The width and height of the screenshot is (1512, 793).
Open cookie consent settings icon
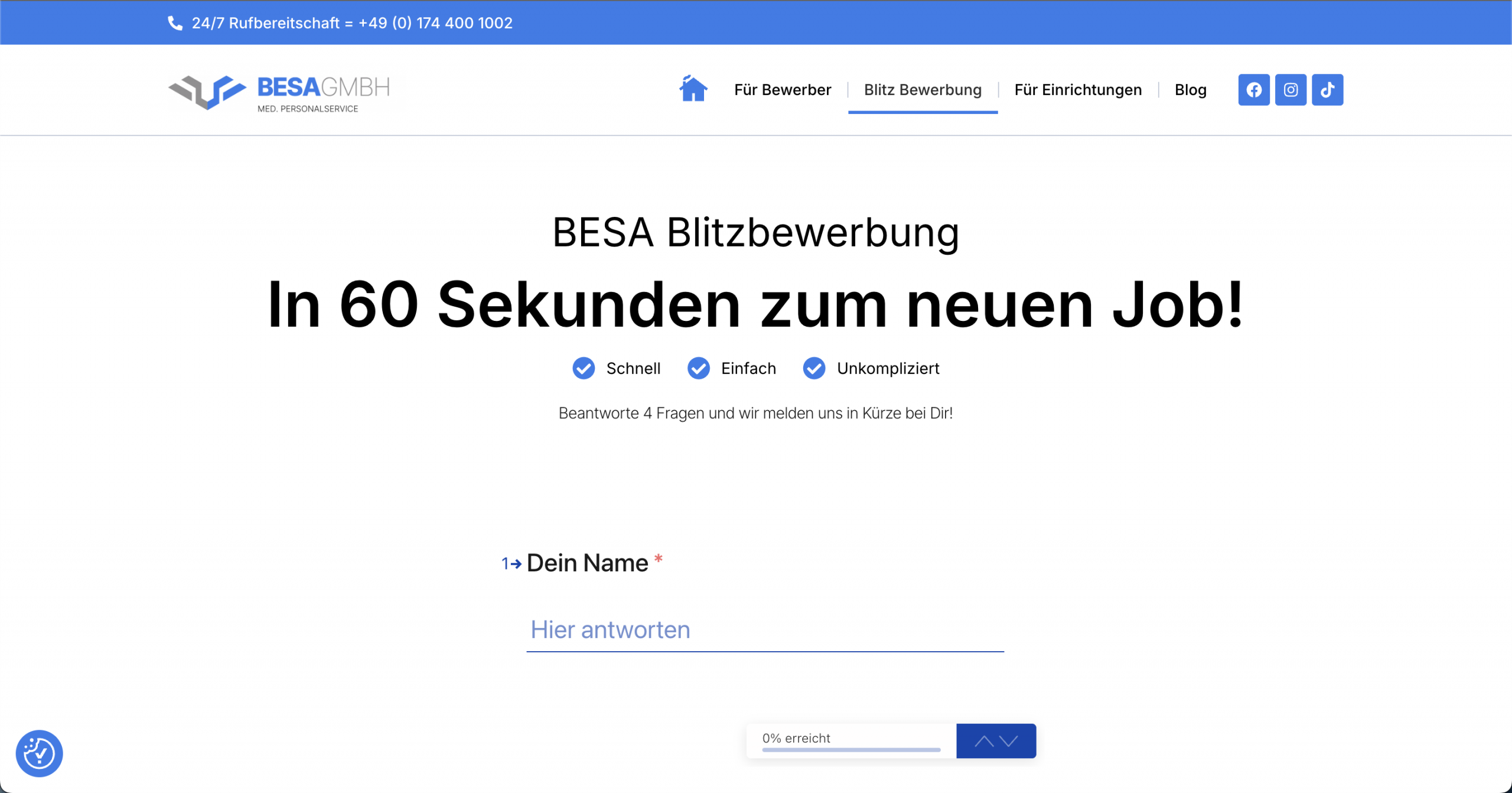click(x=39, y=753)
